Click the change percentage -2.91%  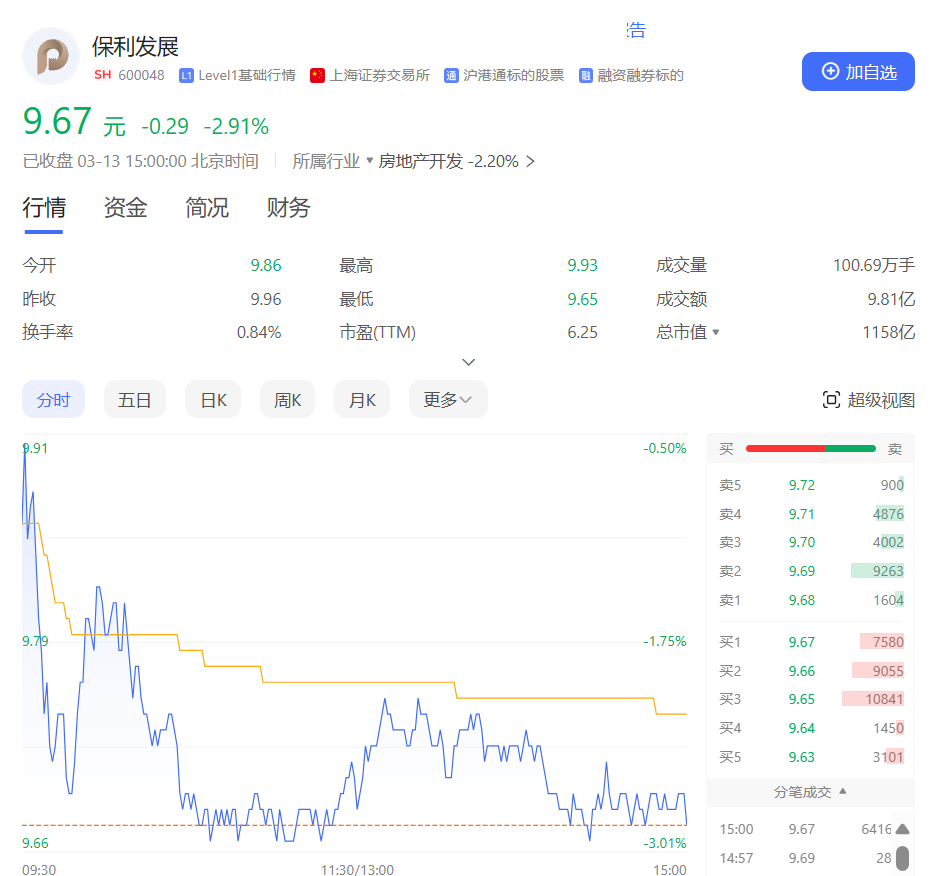(236, 127)
